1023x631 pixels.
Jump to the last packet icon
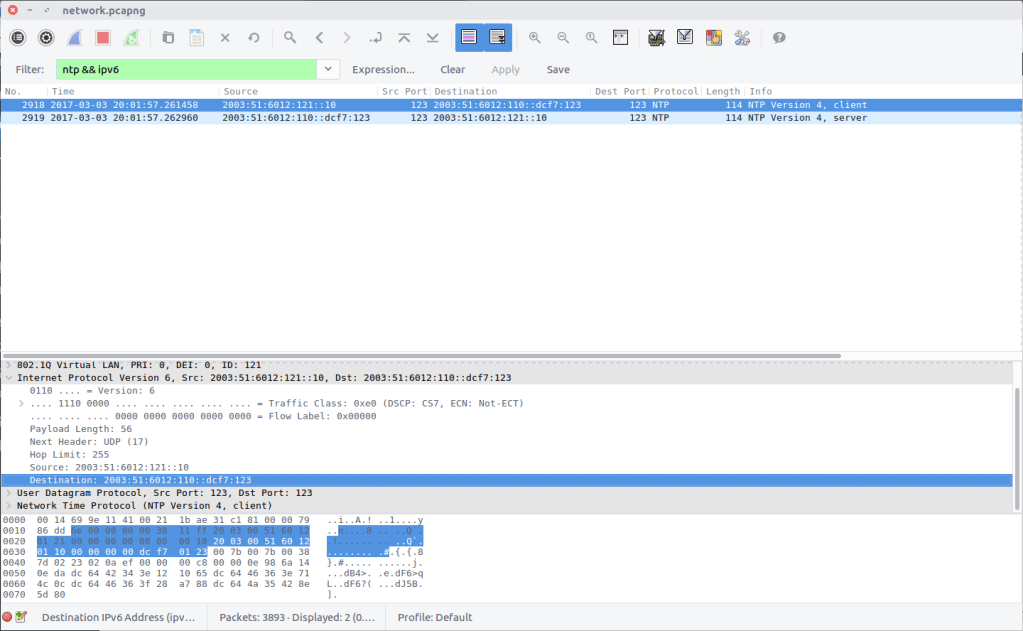432,38
